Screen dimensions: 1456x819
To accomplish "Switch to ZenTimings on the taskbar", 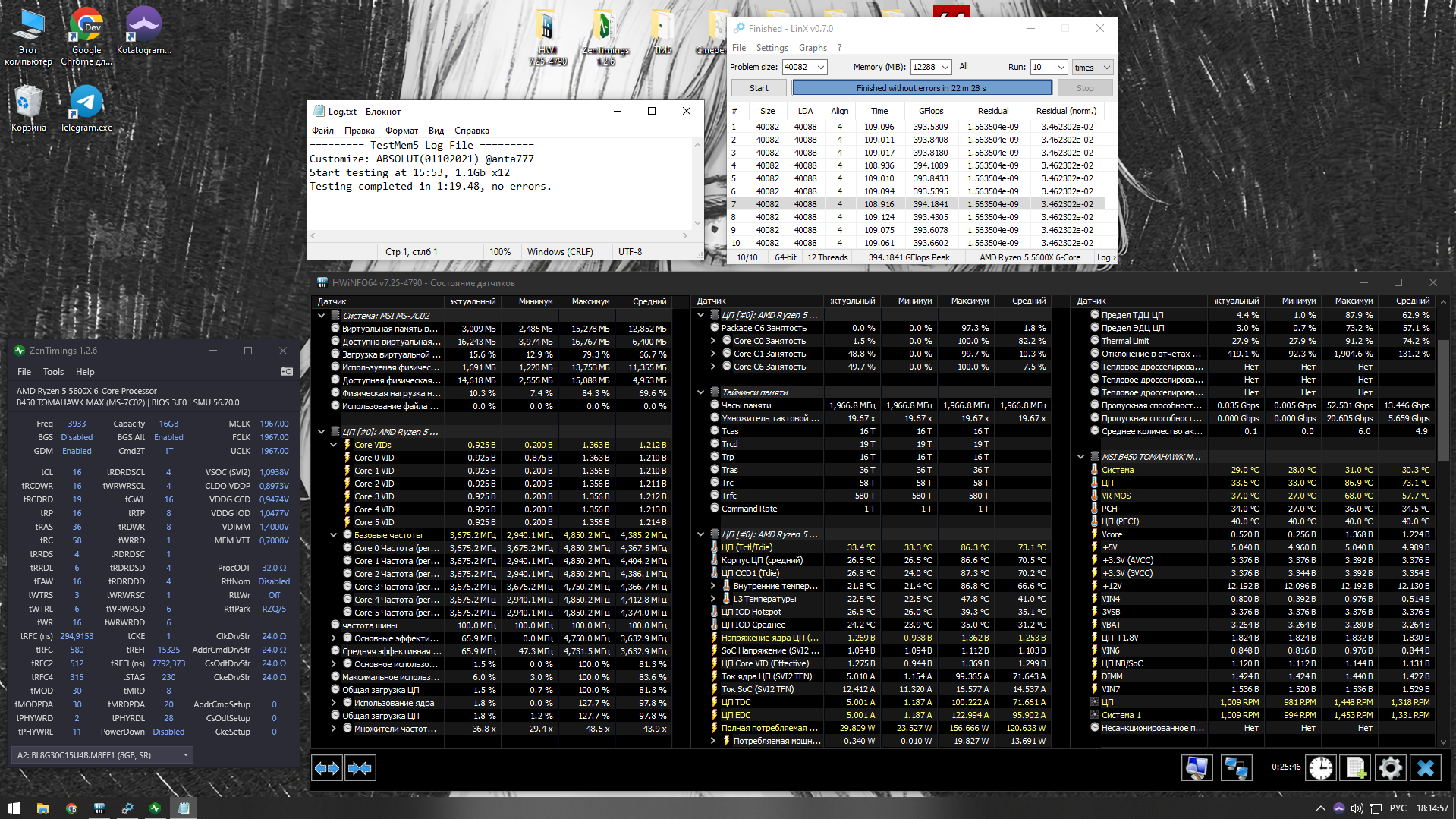I will [156, 808].
